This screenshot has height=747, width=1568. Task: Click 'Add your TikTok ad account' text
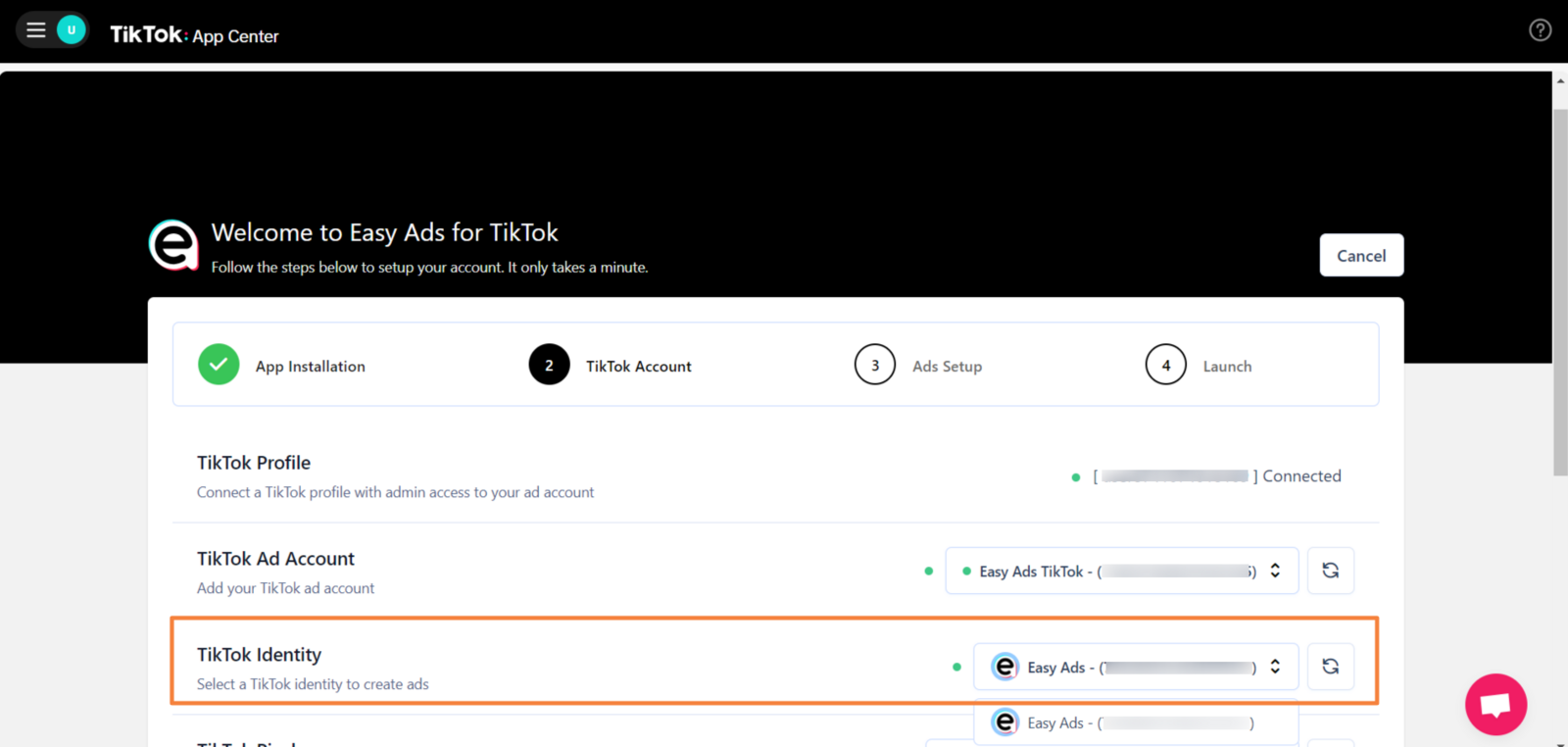pyautogui.click(x=285, y=588)
